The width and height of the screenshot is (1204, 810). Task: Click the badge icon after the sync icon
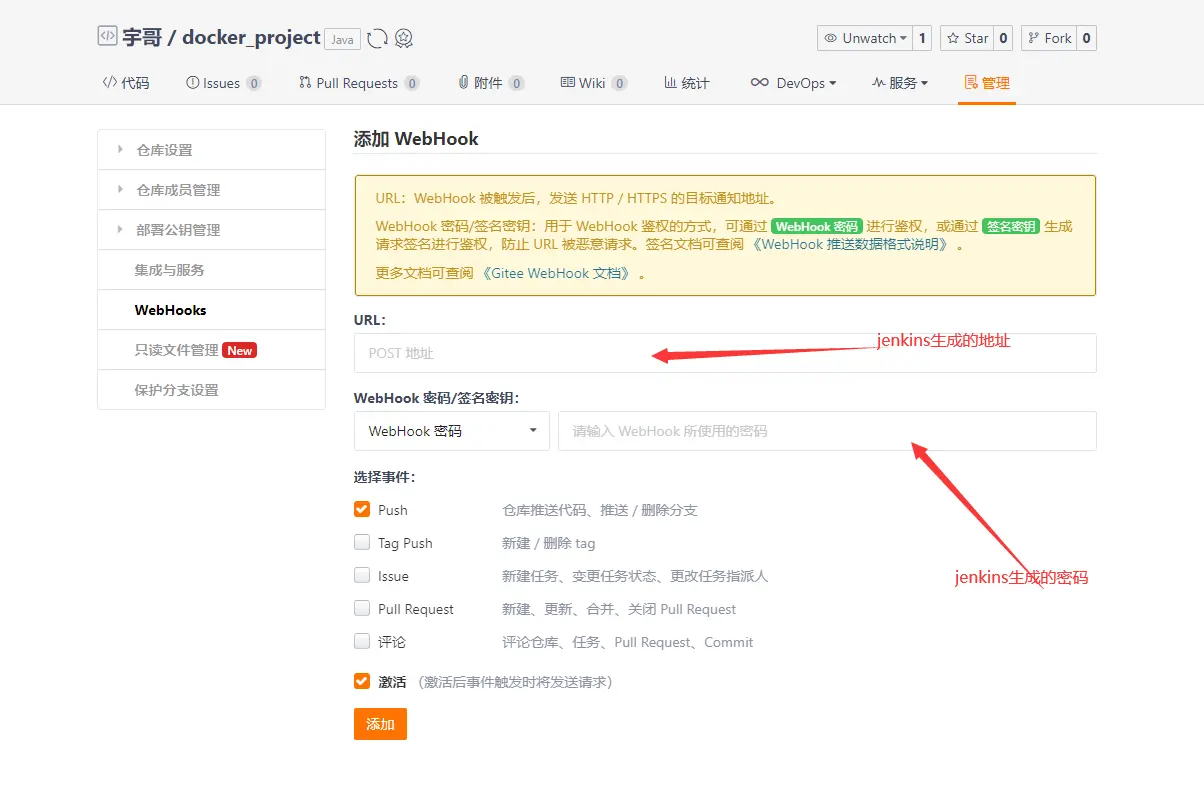click(403, 39)
